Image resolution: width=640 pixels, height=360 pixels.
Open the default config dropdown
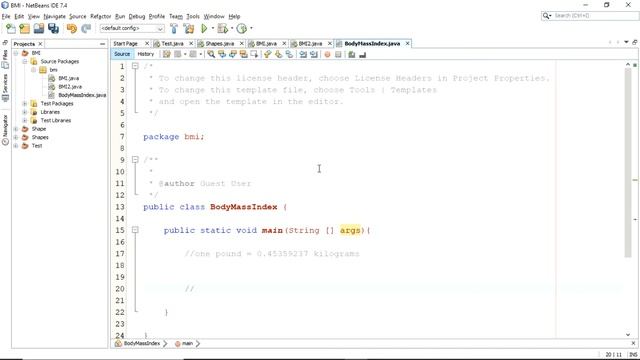coord(132,29)
